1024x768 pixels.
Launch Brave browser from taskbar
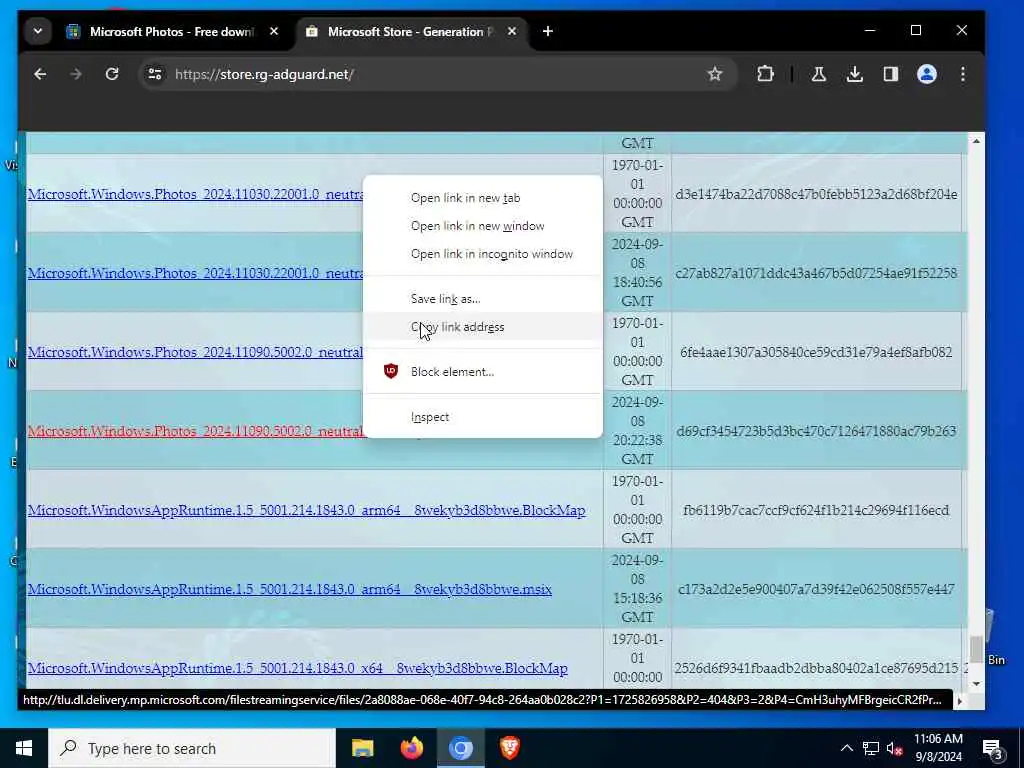(x=509, y=748)
